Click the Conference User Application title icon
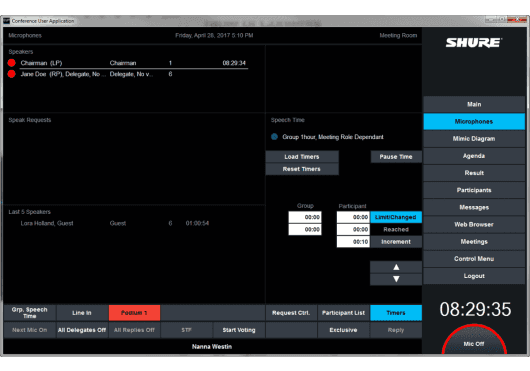Viewport: 530px width, 371px height. tap(6, 21)
